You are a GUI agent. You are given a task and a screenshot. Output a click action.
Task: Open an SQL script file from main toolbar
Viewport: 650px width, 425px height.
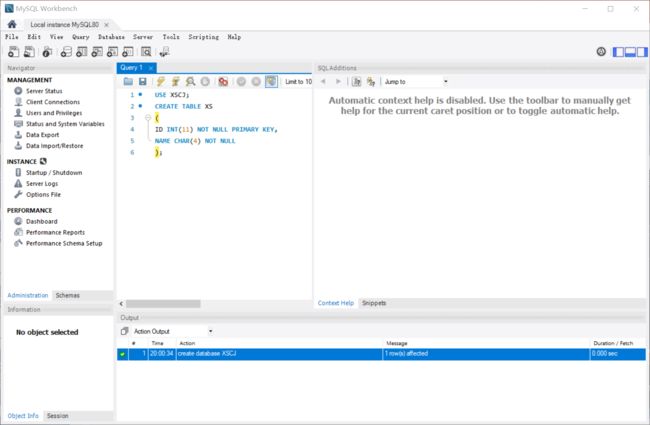coord(29,52)
